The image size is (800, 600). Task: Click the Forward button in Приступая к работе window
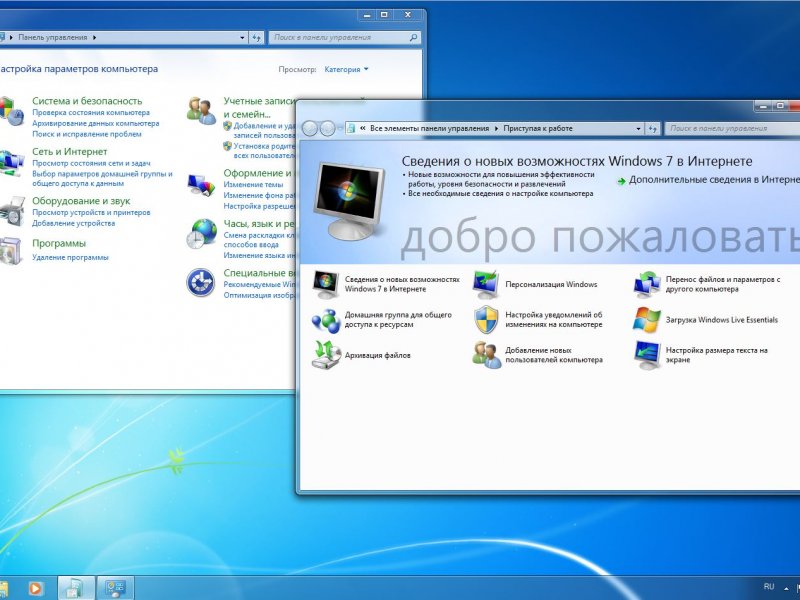[x=327, y=129]
